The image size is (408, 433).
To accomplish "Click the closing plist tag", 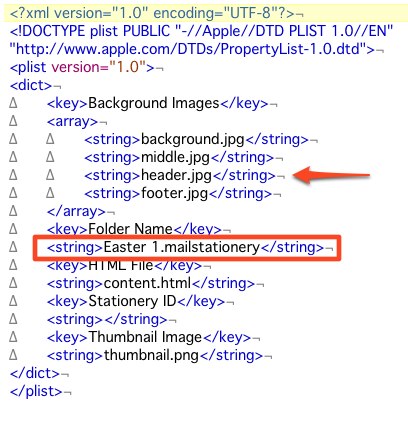I will (x=36, y=391).
